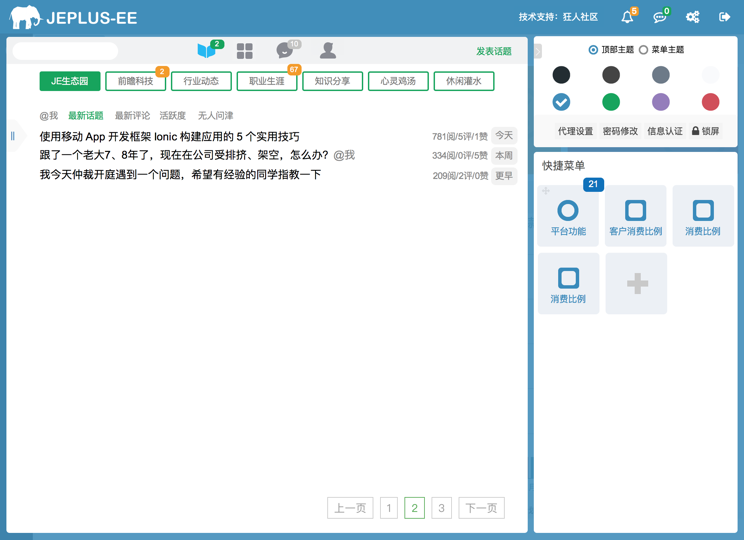Open the 平台功能 shortcut tile

568,216
